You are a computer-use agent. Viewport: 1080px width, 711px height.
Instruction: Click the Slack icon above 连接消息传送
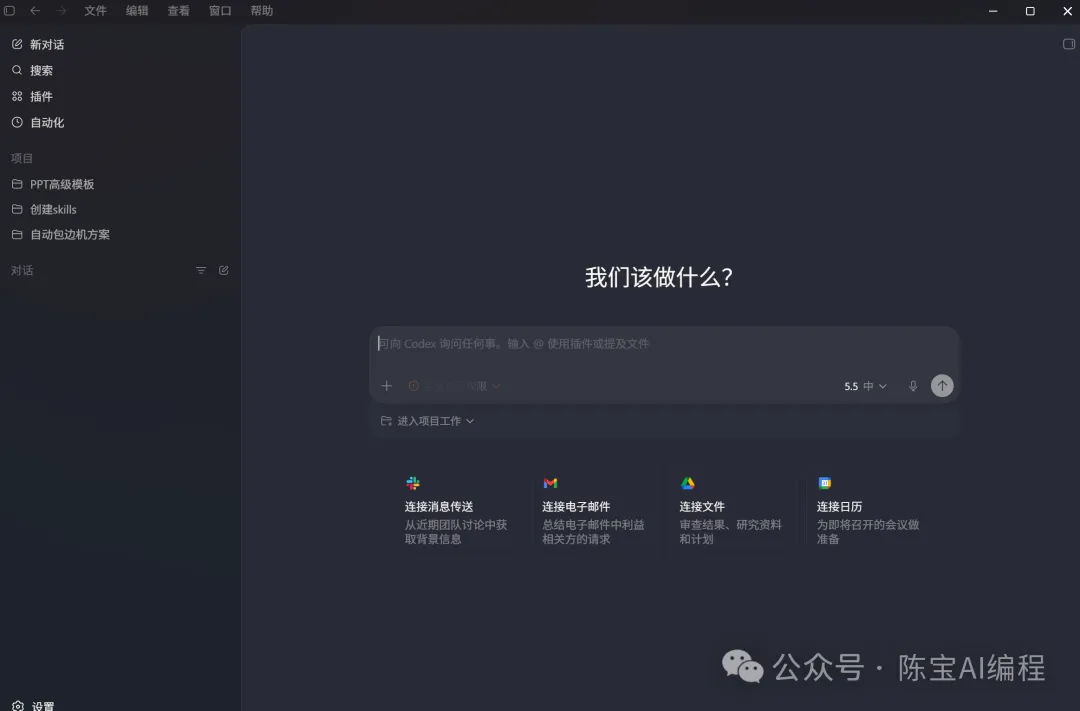pyautogui.click(x=413, y=483)
